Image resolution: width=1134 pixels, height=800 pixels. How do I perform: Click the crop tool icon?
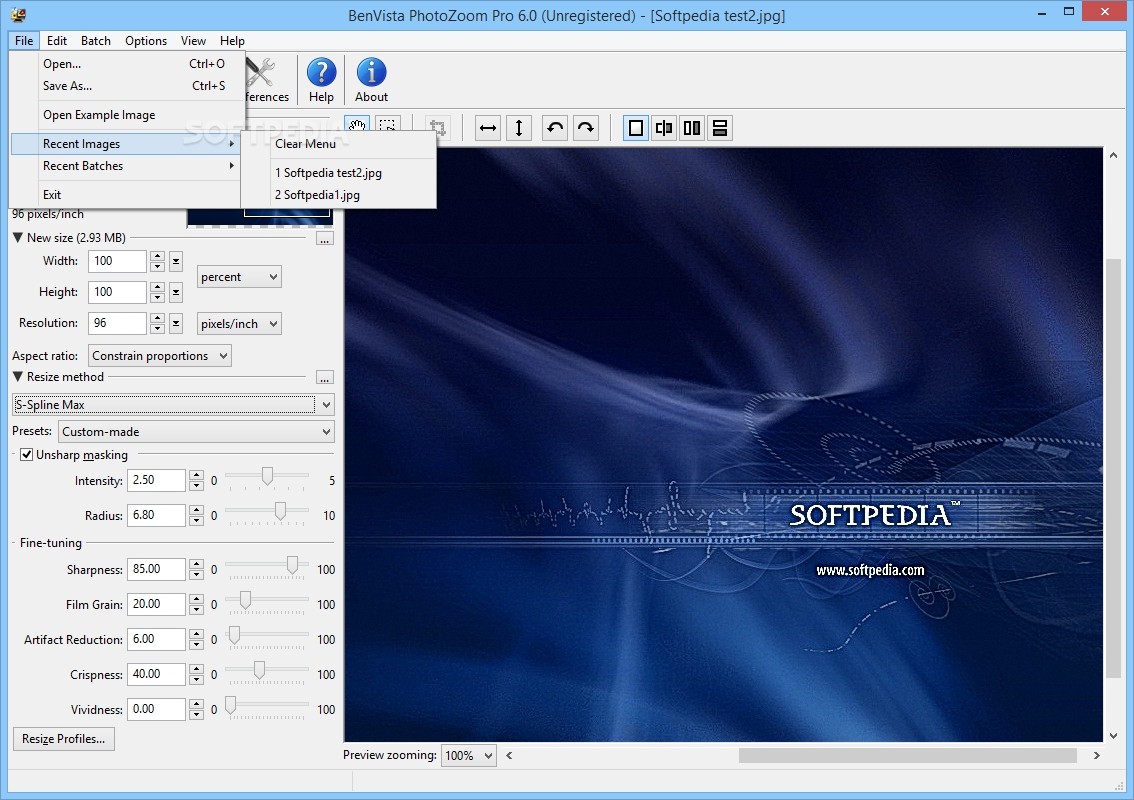point(438,129)
